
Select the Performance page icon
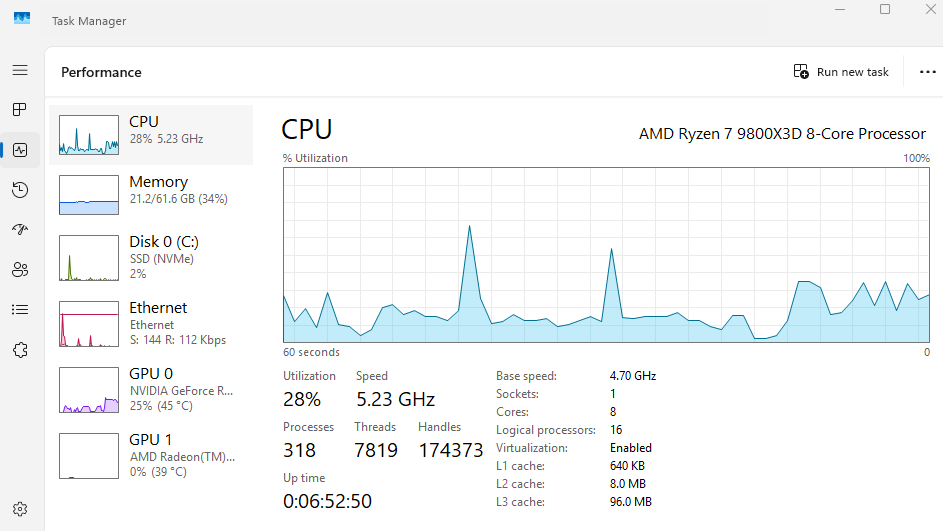pos(20,150)
